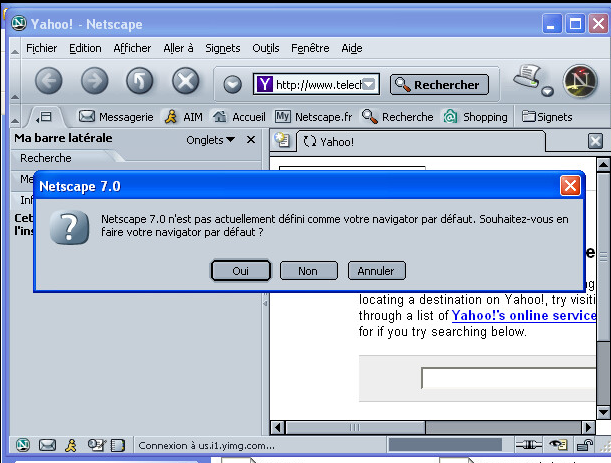Open Navigator from status bar icon
Viewport: 611px width, 463px height.
(x=23, y=445)
